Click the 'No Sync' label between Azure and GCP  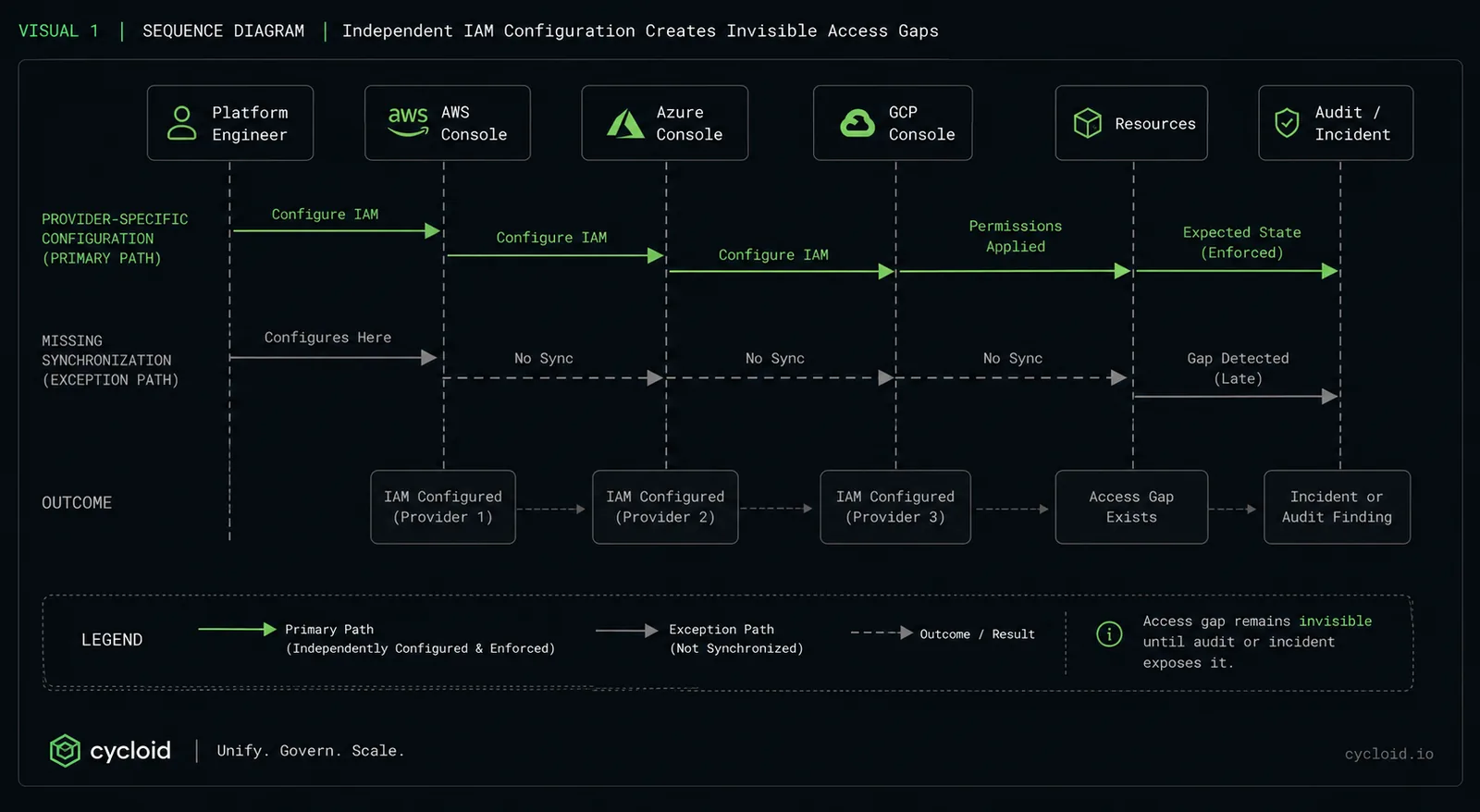[775, 358]
